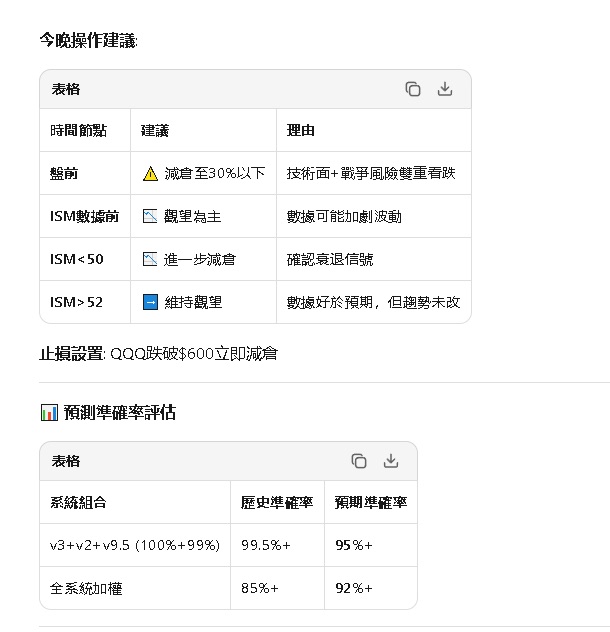Click the bar chart emoji before 預測準確率評估
Screen dimensions: 610x632
49,412
